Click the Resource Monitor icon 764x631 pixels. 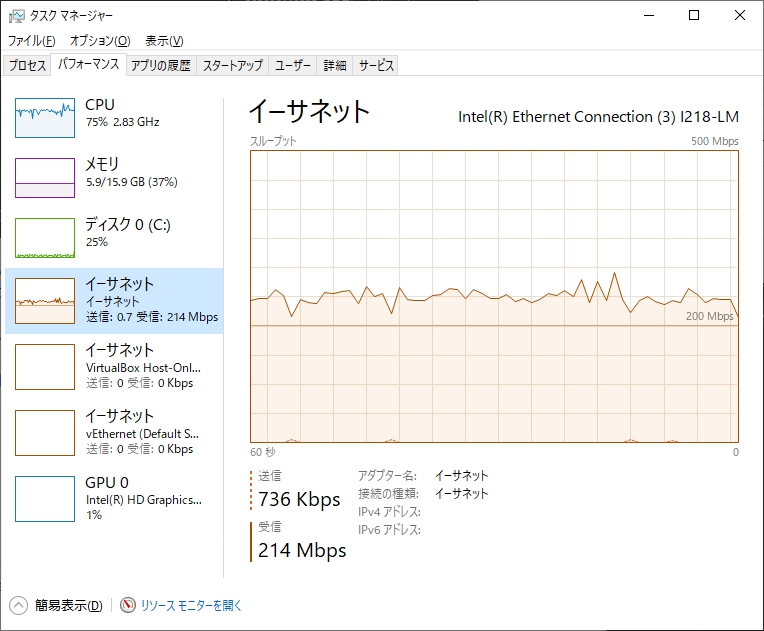(x=128, y=605)
